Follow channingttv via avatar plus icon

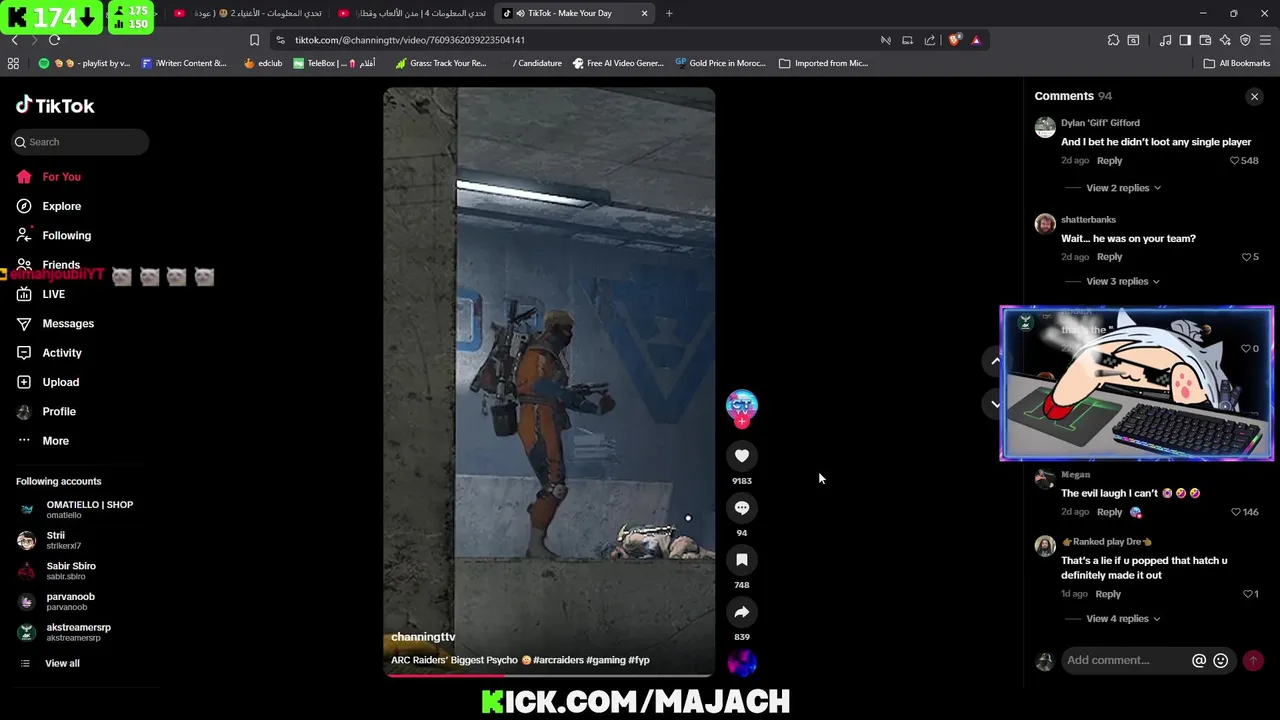pyautogui.click(x=741, y=422)
